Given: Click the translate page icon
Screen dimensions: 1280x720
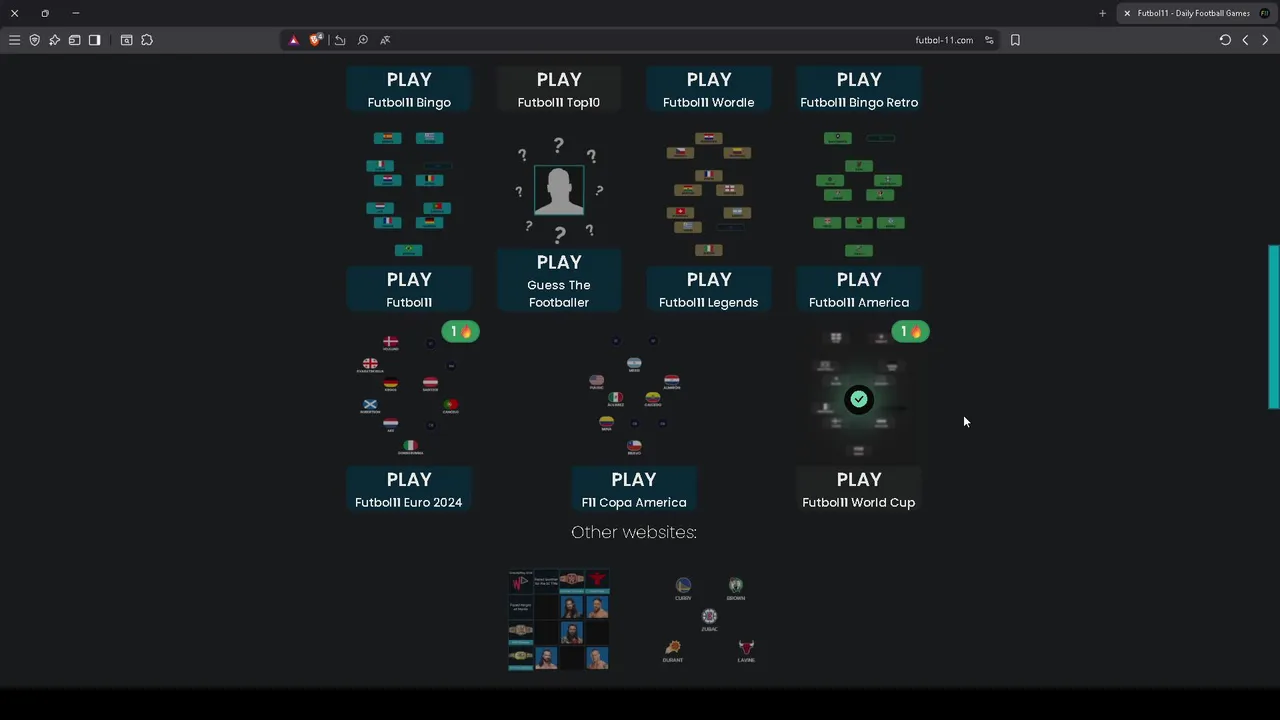Looking at the screenshot, I should click(385, 40).
